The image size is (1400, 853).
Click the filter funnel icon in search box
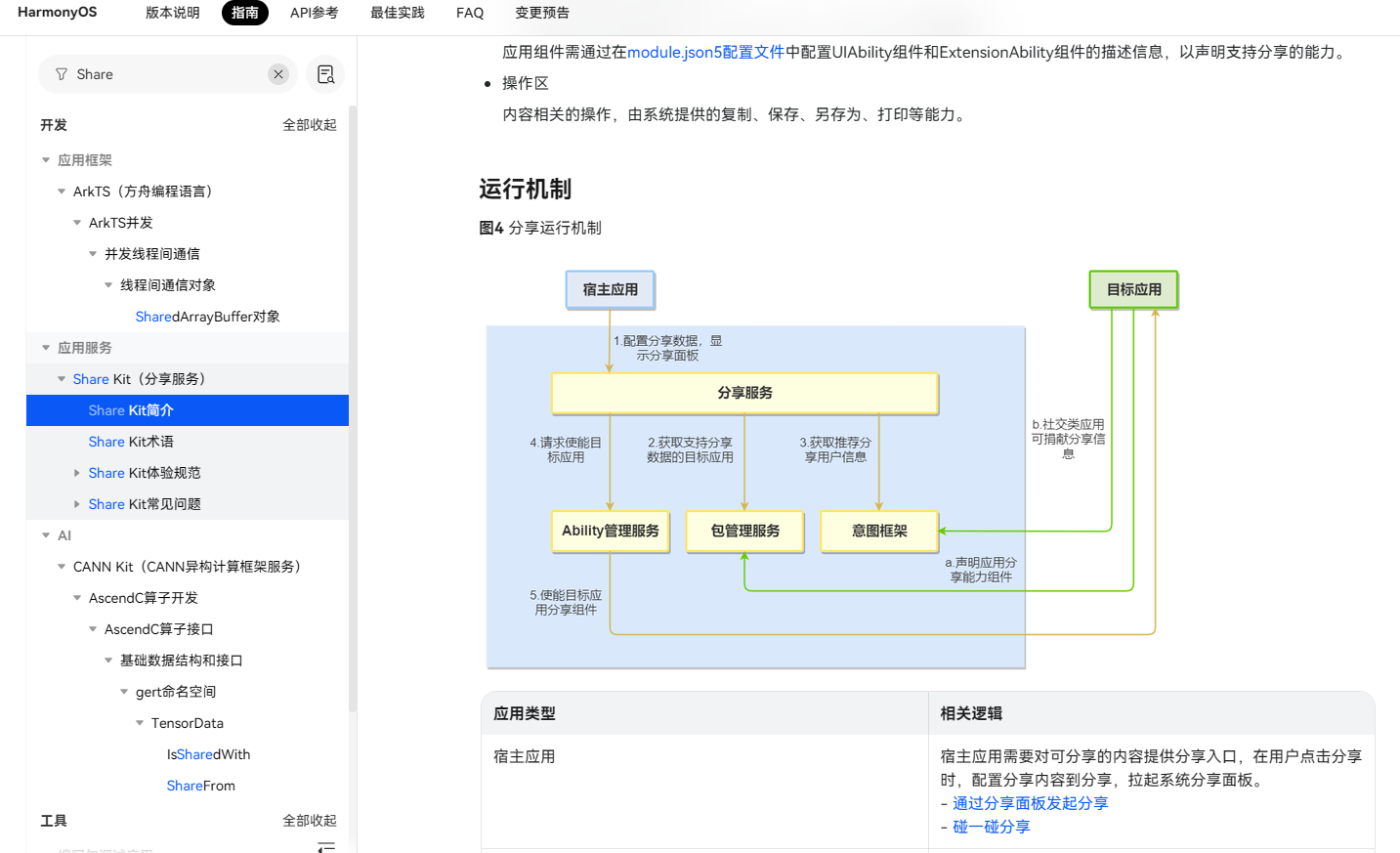(62, 74)
